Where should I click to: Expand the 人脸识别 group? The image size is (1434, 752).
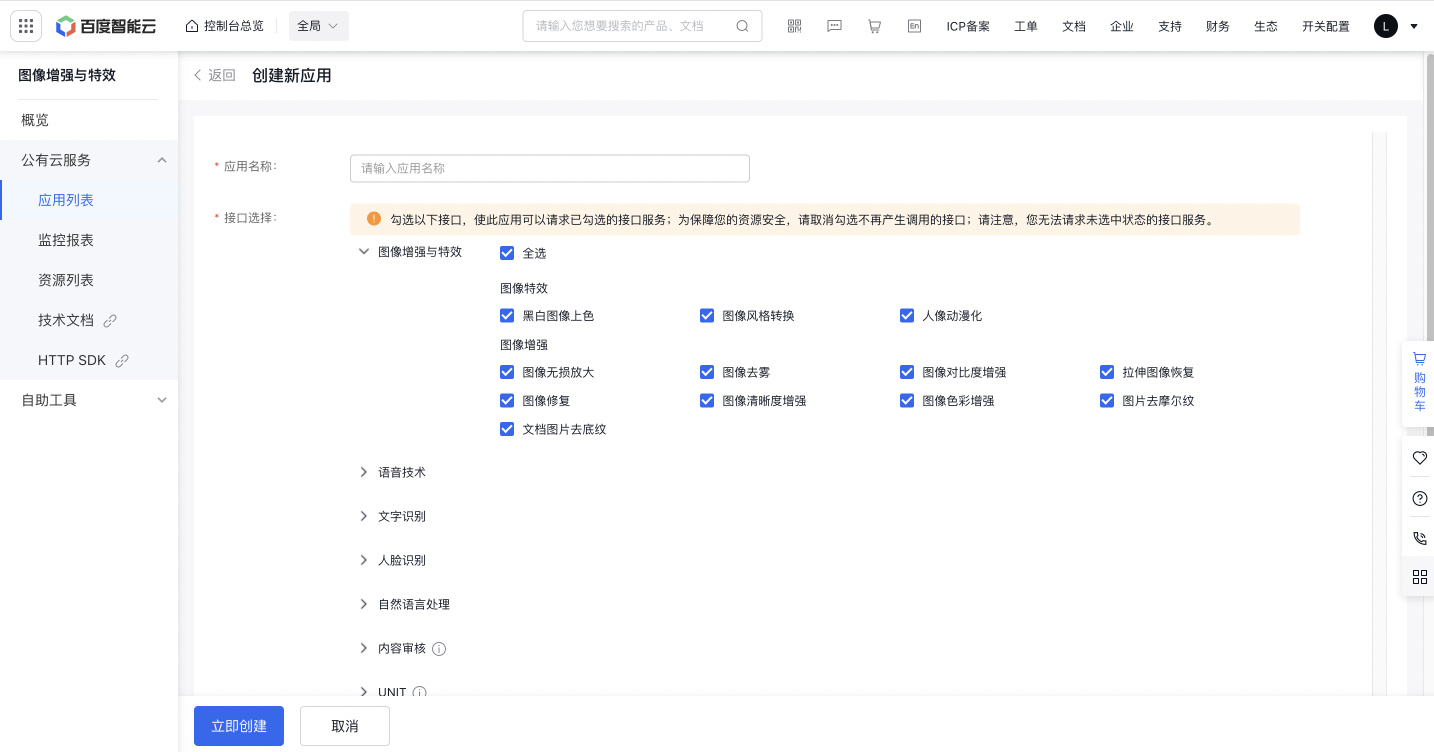click(x=364, y=560)
